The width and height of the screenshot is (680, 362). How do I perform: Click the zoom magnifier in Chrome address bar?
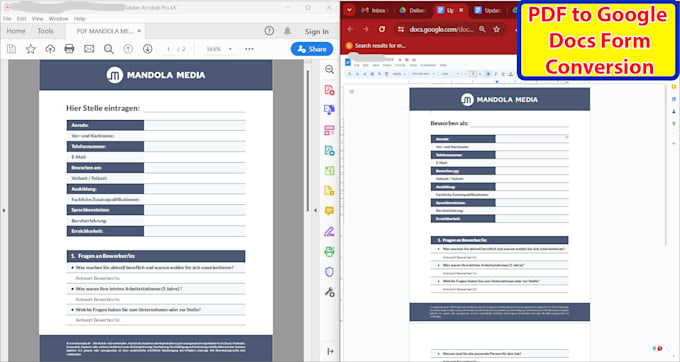[x=482, y=29]
